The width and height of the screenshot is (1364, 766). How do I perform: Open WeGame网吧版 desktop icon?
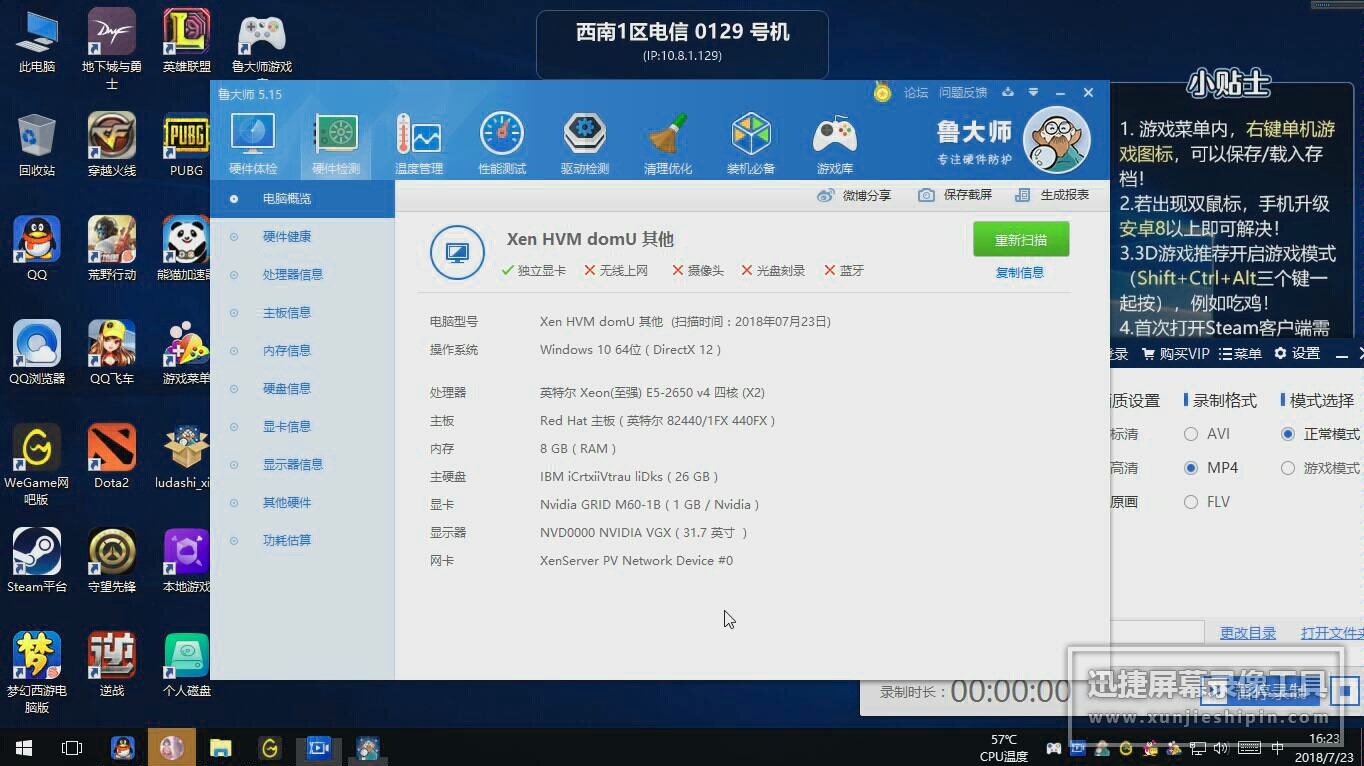pyautogui.click(x=37, y=465)
